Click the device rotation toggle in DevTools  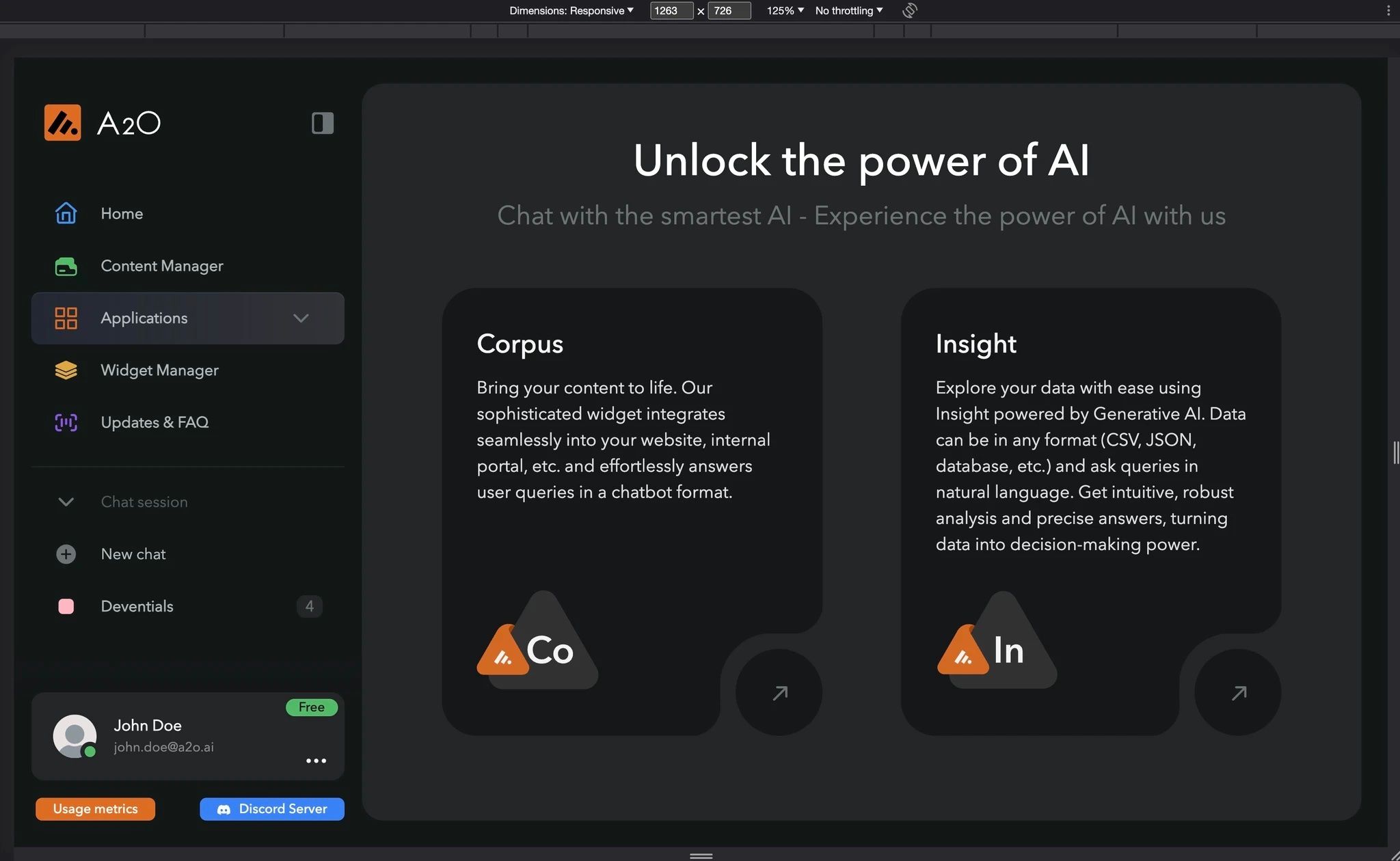[x=909, y=10]
